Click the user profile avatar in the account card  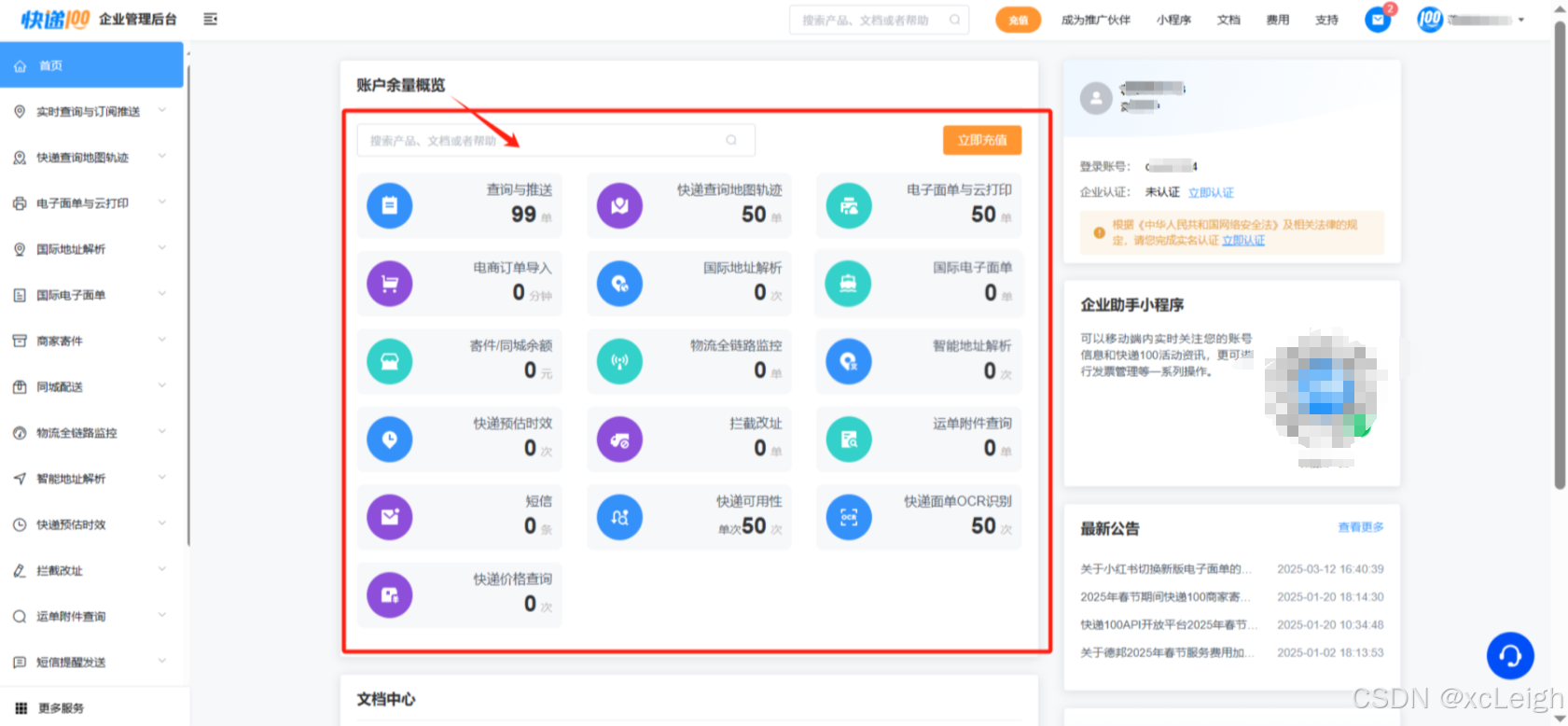[1096, 98]
